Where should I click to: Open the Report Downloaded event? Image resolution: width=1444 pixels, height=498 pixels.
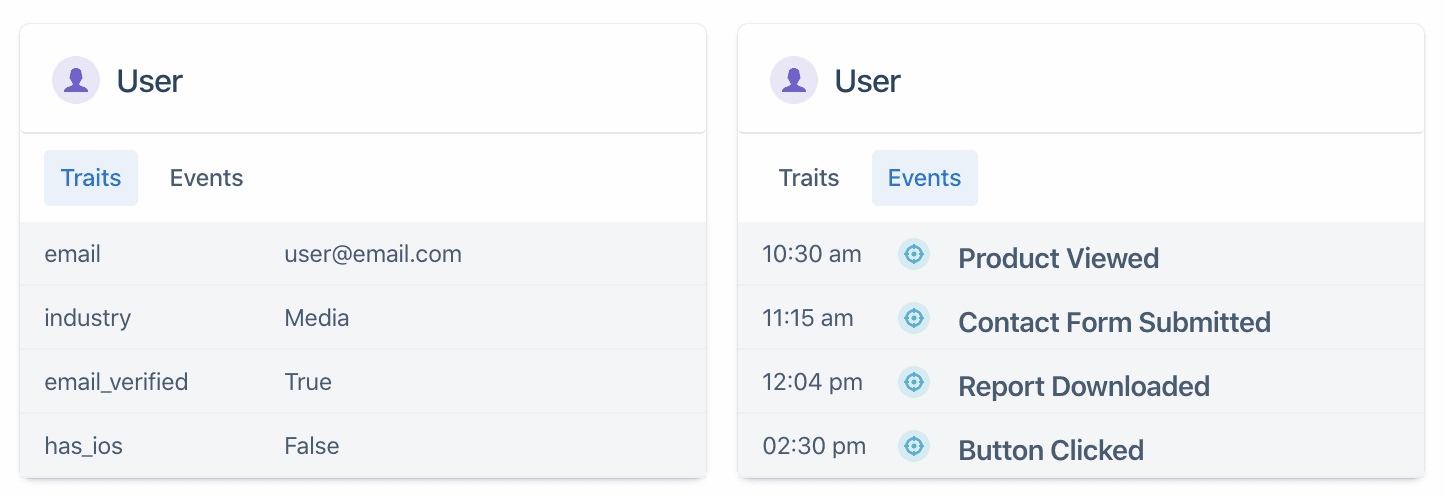[x=1084, y=386]
